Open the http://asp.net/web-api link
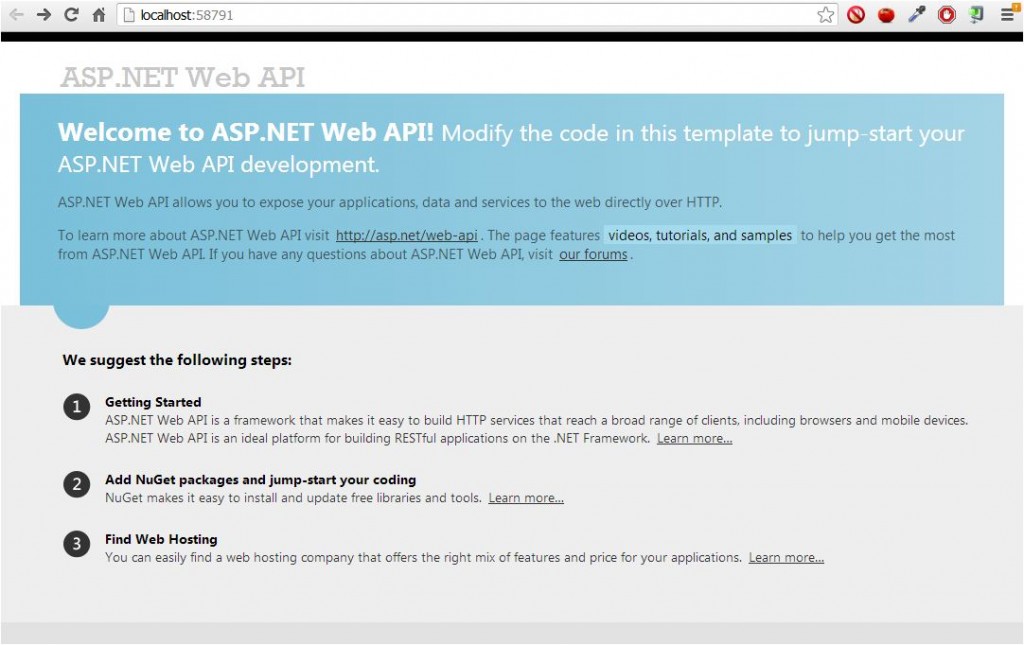This screenshot has width=1024, height=645. pos(406,236)
